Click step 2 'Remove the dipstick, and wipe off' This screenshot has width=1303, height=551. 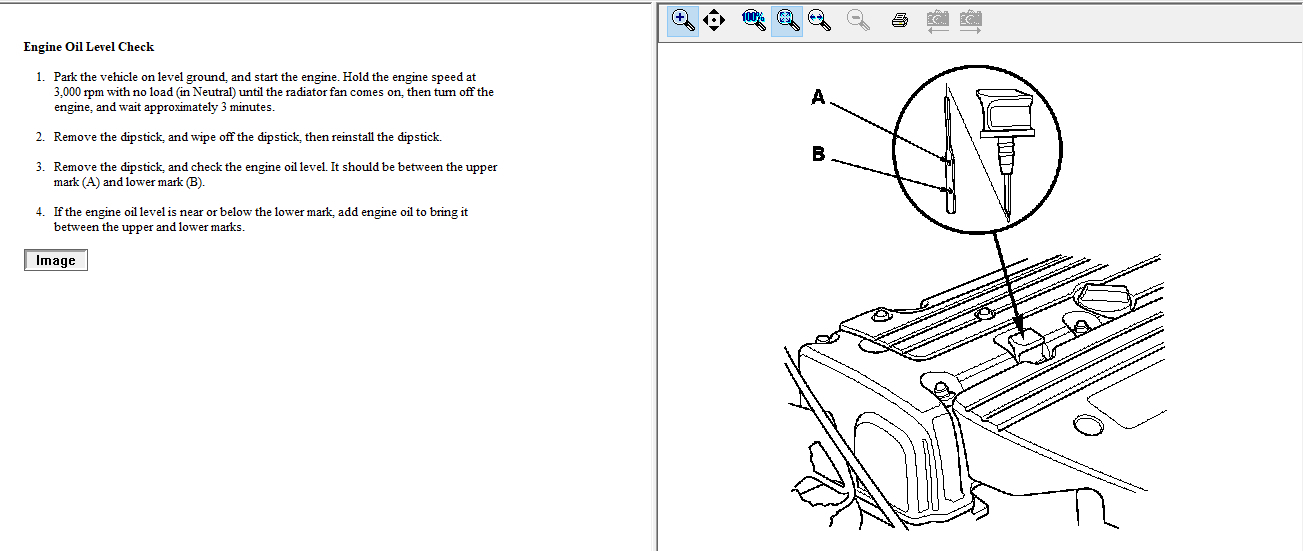[x=247, y=137]
